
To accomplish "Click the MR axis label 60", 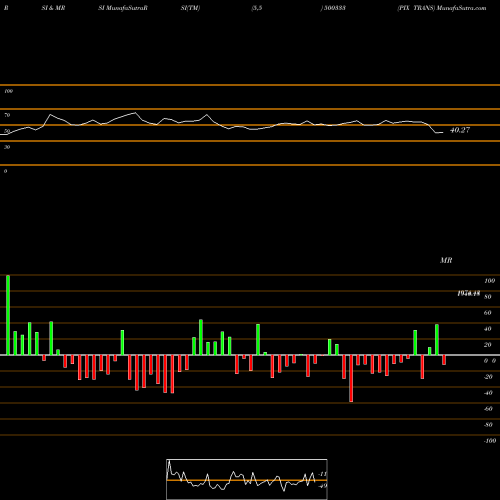I will click(x=488, y=313).
